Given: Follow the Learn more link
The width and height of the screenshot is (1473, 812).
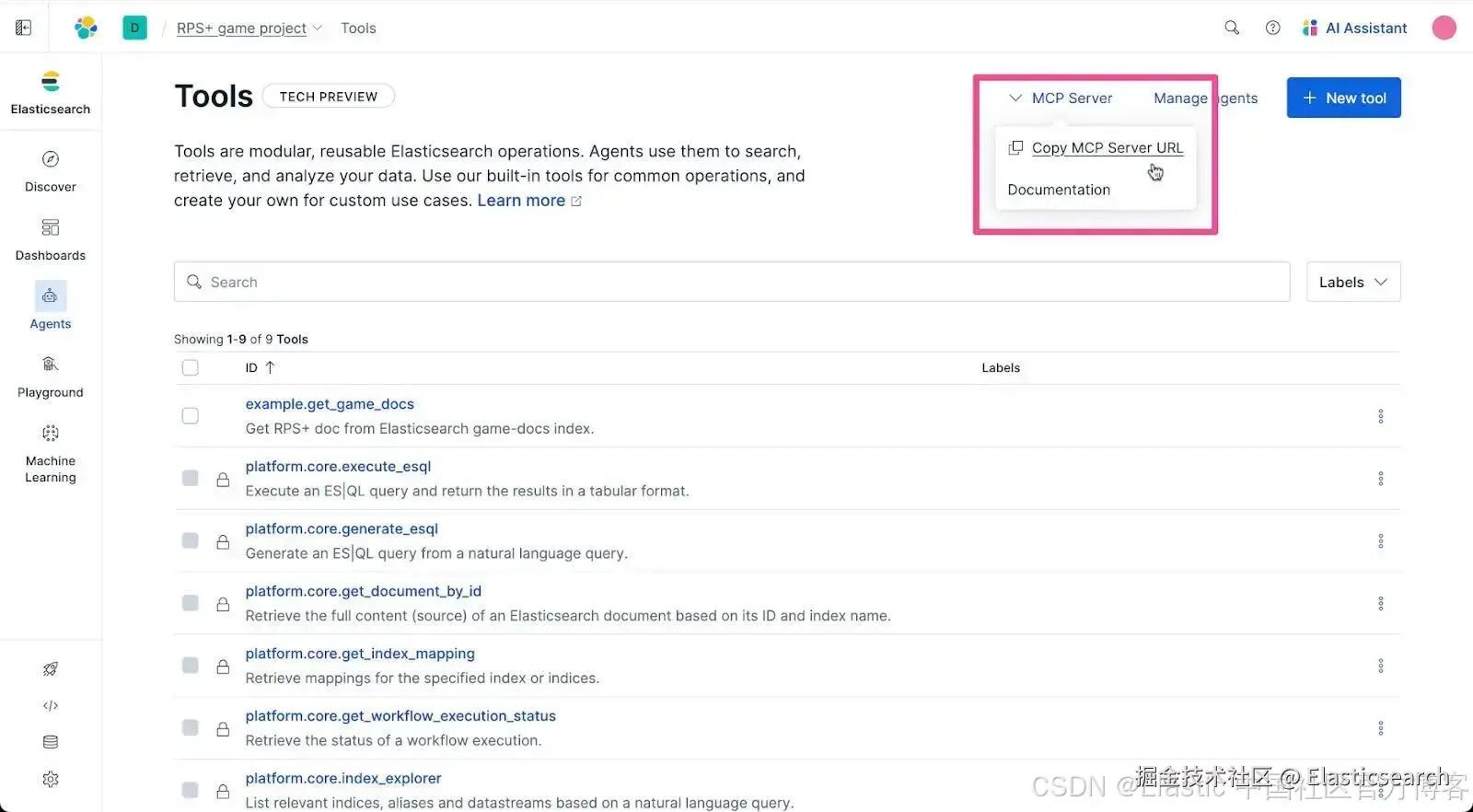Looking at the screenshot, I should pyautogui.click(x=529, y=201).
